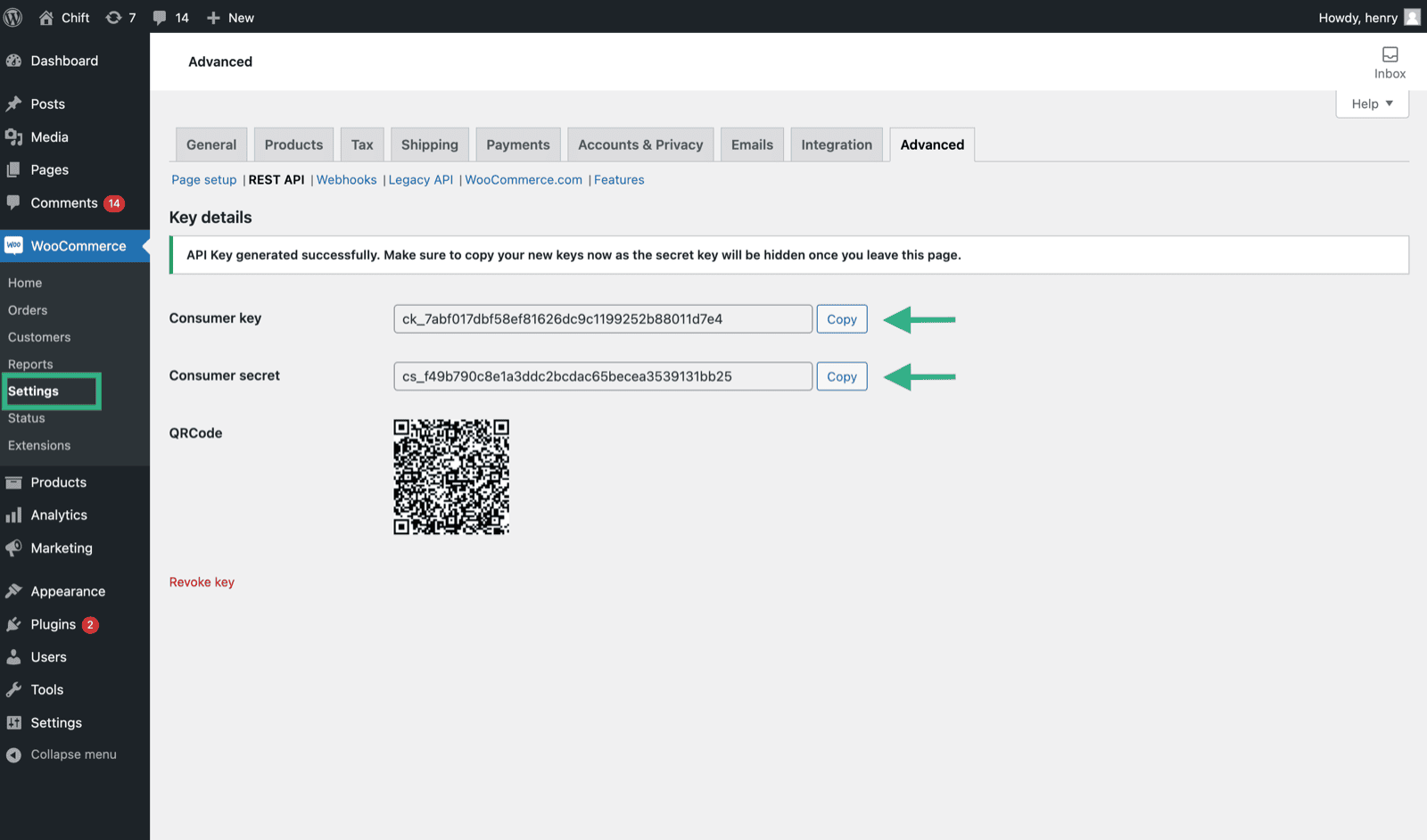Click the Consumer key input field
This screenshot has width=1427, height=840.
point(603,319)
